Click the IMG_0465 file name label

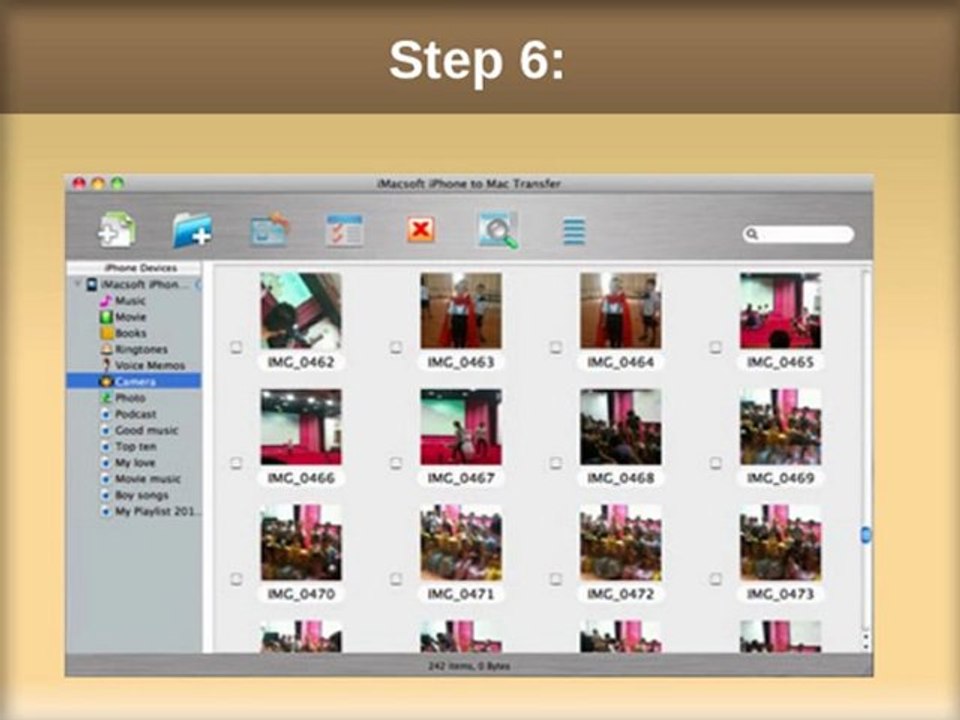point(780,362)
